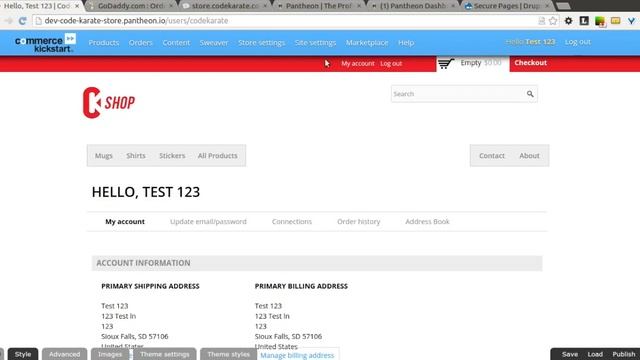Viewport: 640px width, 360px height.
Task: Select the Address Book tab
Action: coord(427,222)
